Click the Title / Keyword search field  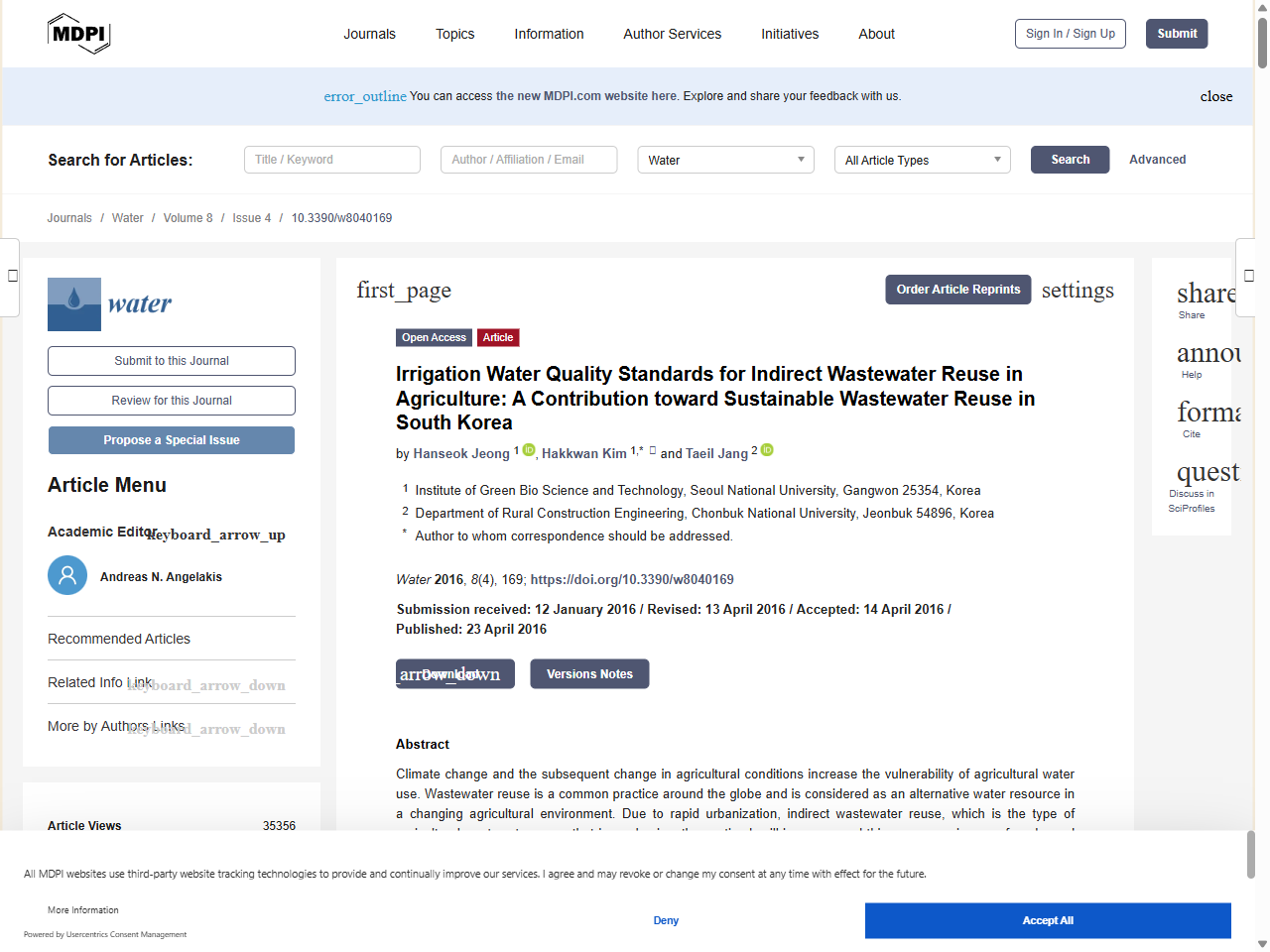tap(331, 160)
